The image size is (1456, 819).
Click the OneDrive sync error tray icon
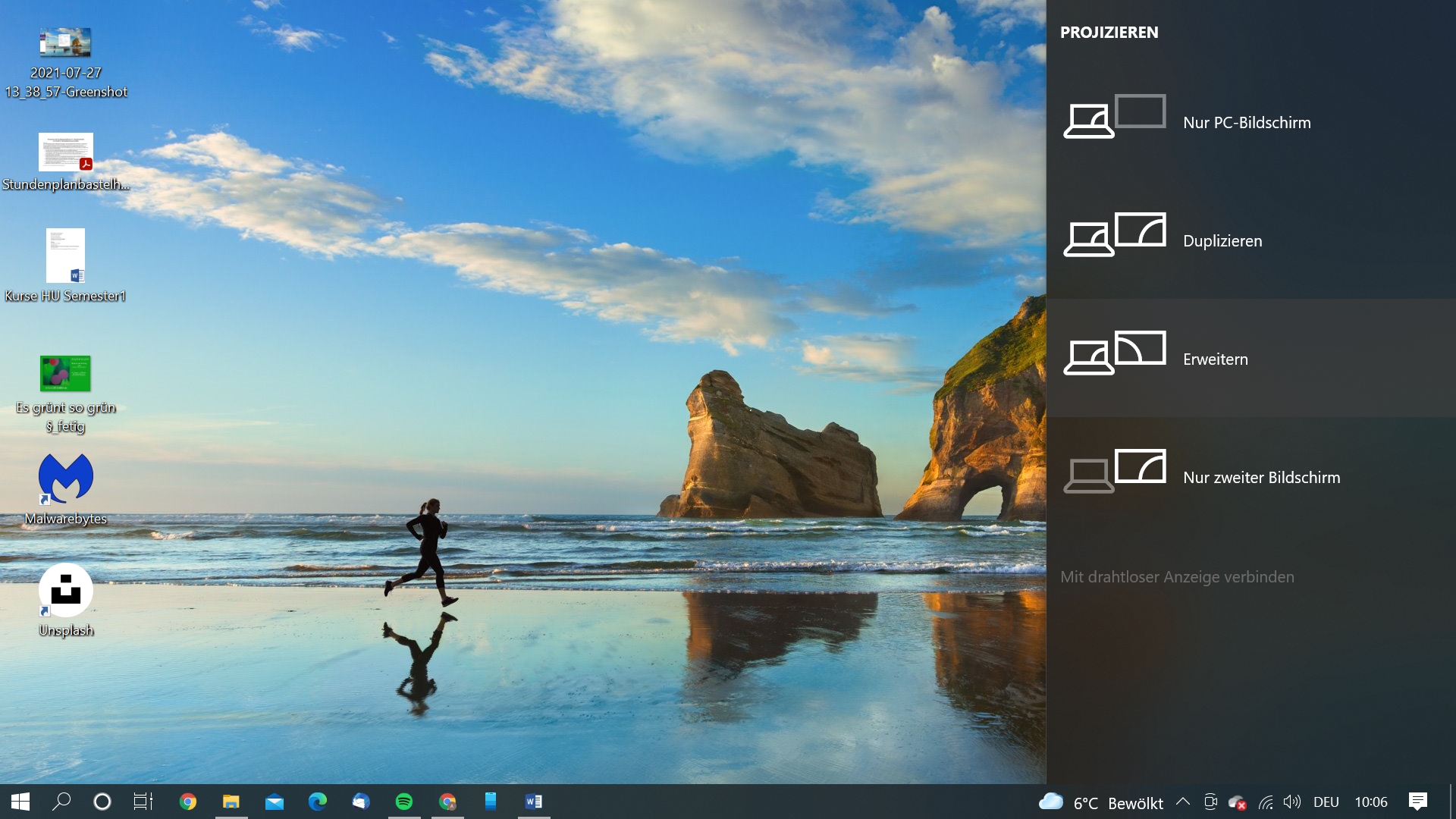click(1238, 802)
